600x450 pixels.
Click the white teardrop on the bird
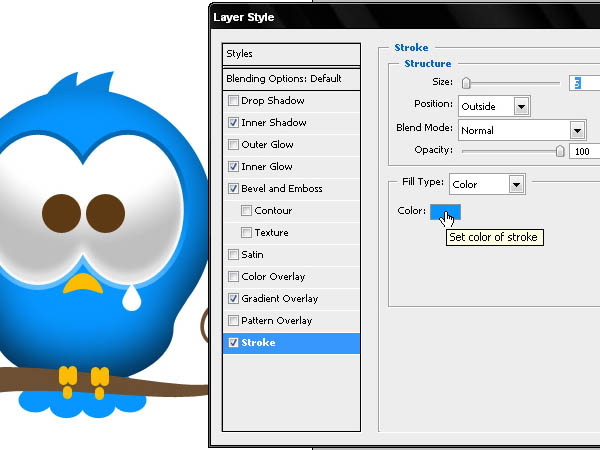[x=132, y=297]
